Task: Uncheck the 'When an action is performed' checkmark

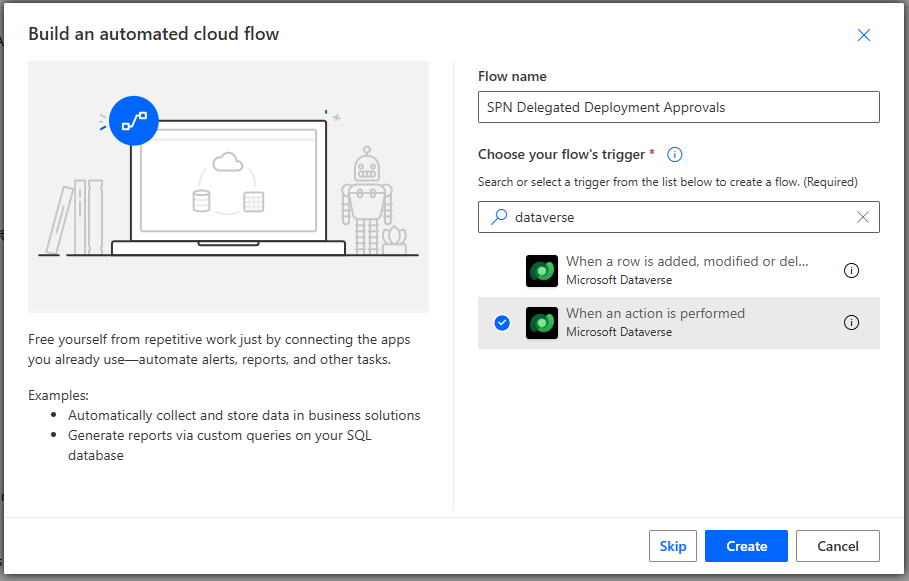Action: 502,322
